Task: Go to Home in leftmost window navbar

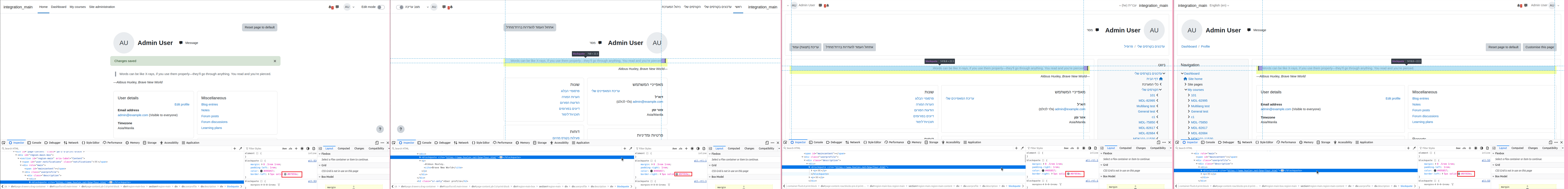Action: [43, 7]
